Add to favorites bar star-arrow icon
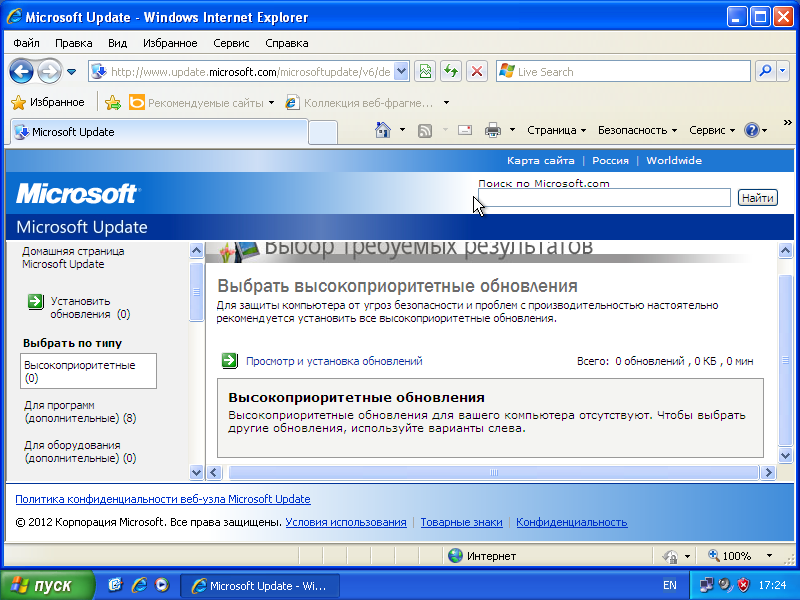 [x=113, y=103]
